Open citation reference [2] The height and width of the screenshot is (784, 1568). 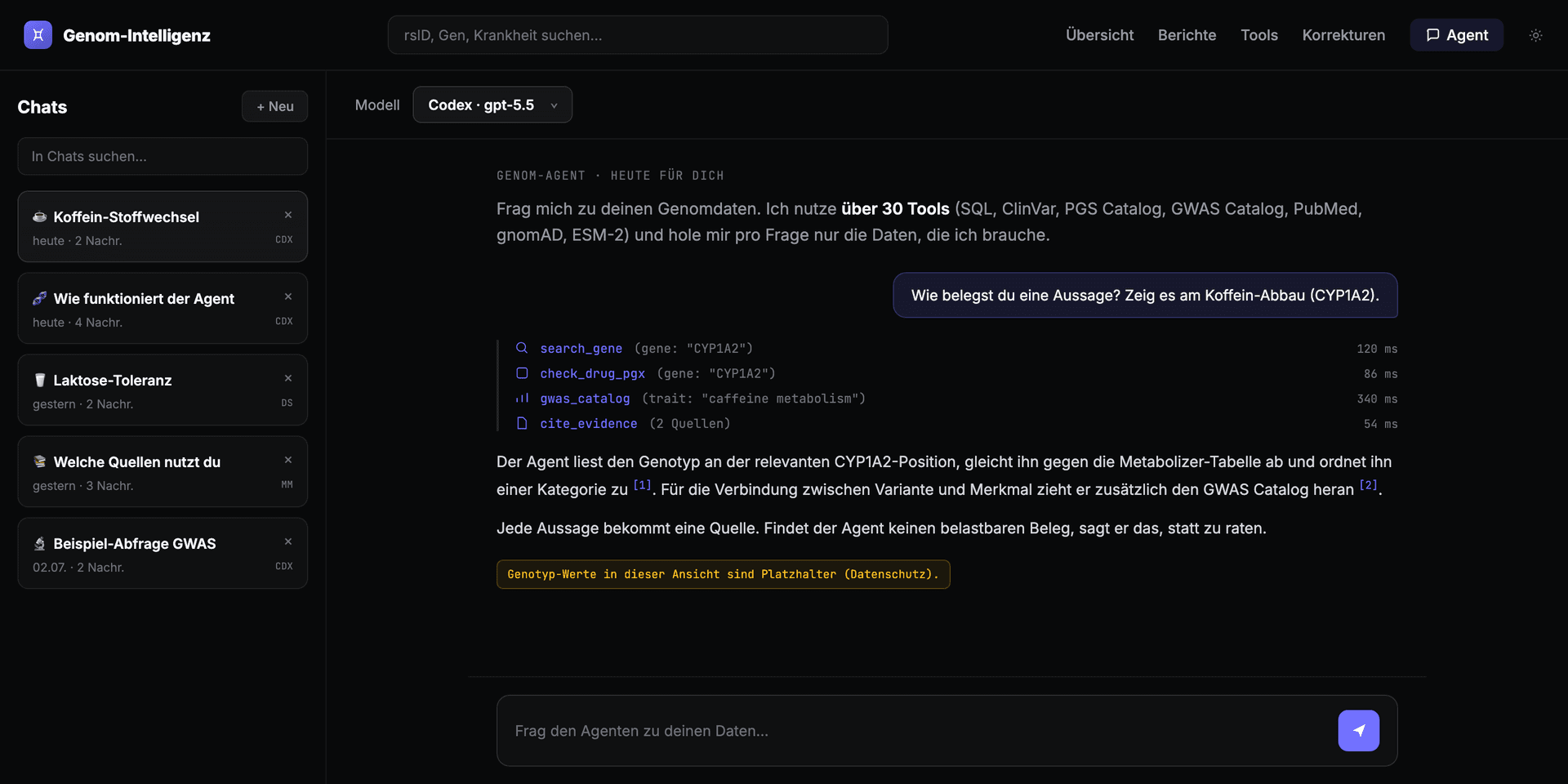pos(1369,485)
